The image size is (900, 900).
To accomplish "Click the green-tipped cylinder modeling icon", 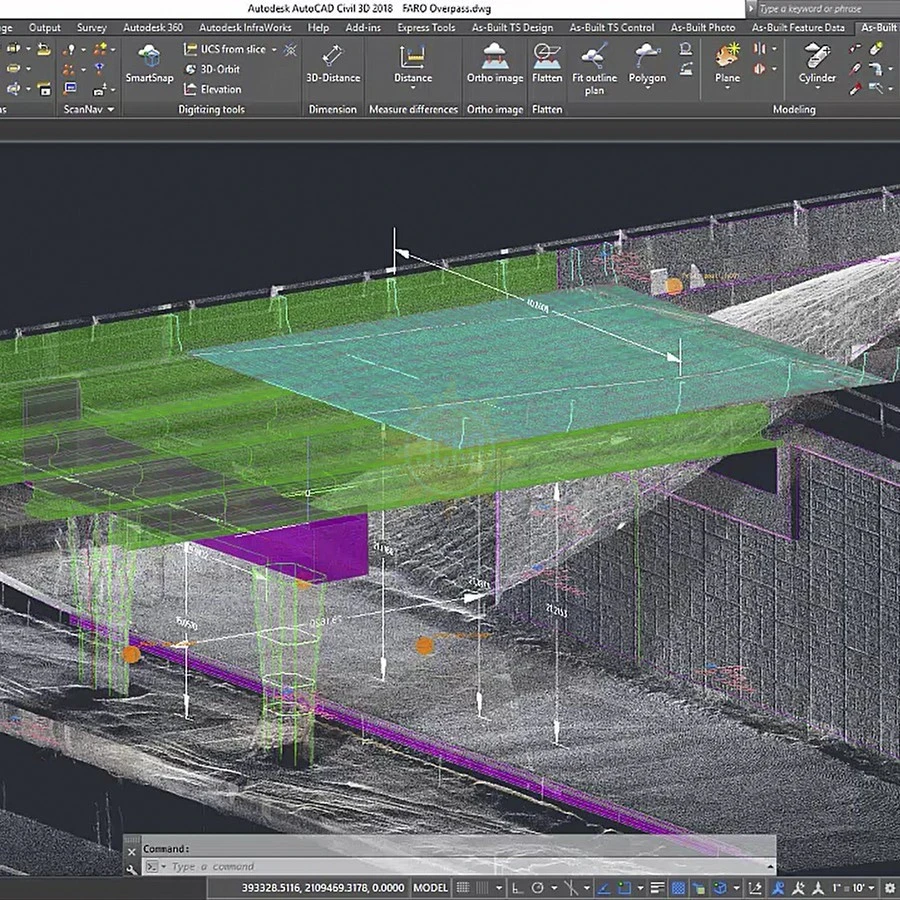I will (x=876, y=49).
